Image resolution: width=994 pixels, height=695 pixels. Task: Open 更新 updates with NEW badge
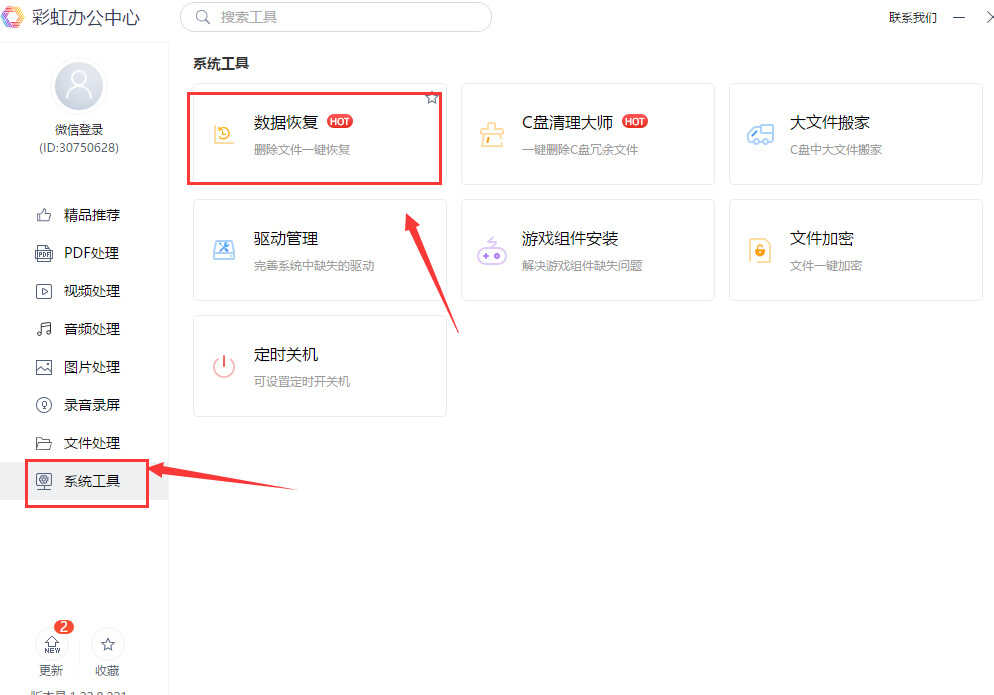(52, 645)
